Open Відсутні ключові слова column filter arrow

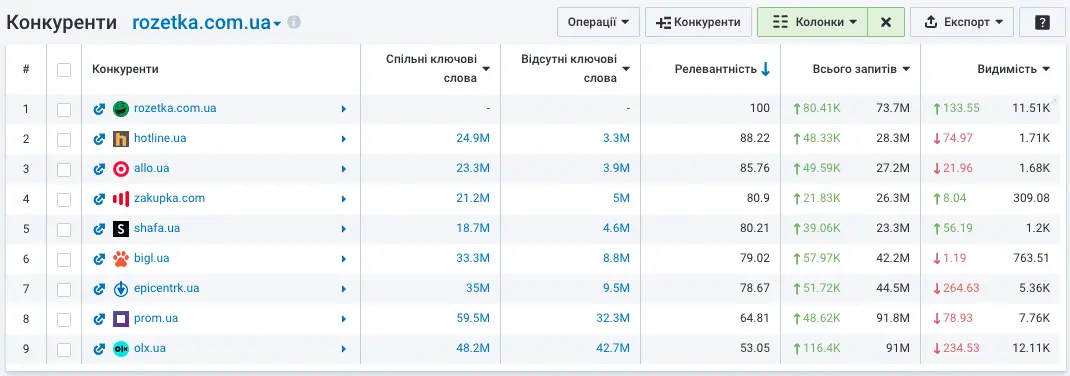coord(626,69)
